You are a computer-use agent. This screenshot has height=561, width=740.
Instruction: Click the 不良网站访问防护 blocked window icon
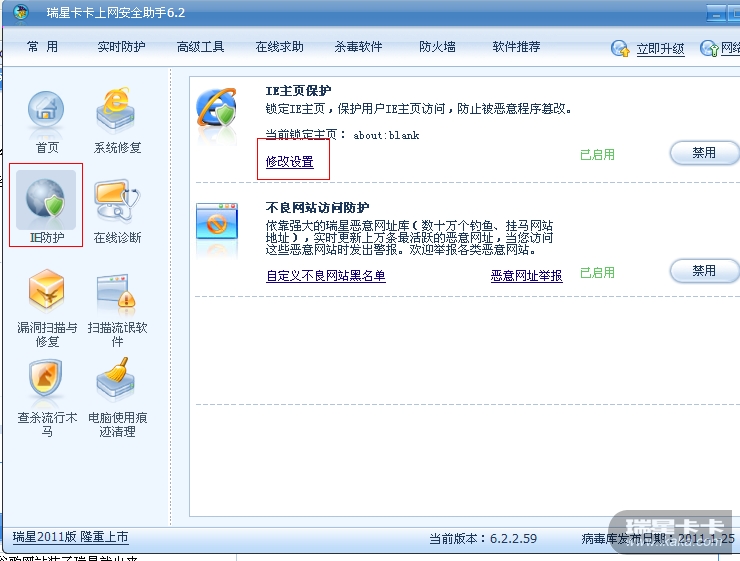pyautogui.click(x=217, y=221)
